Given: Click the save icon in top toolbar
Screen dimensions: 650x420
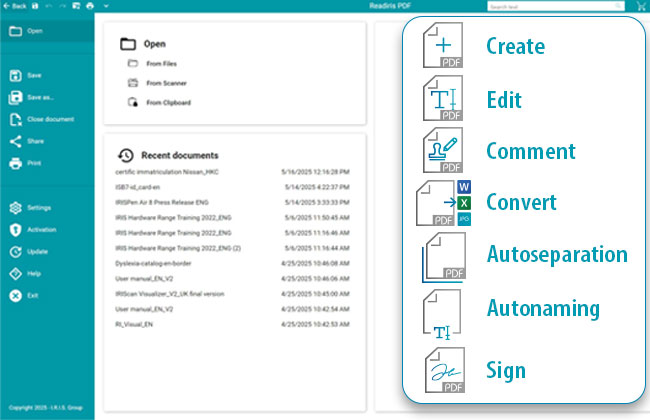Looking at the screenshot, I should point(35,6).
